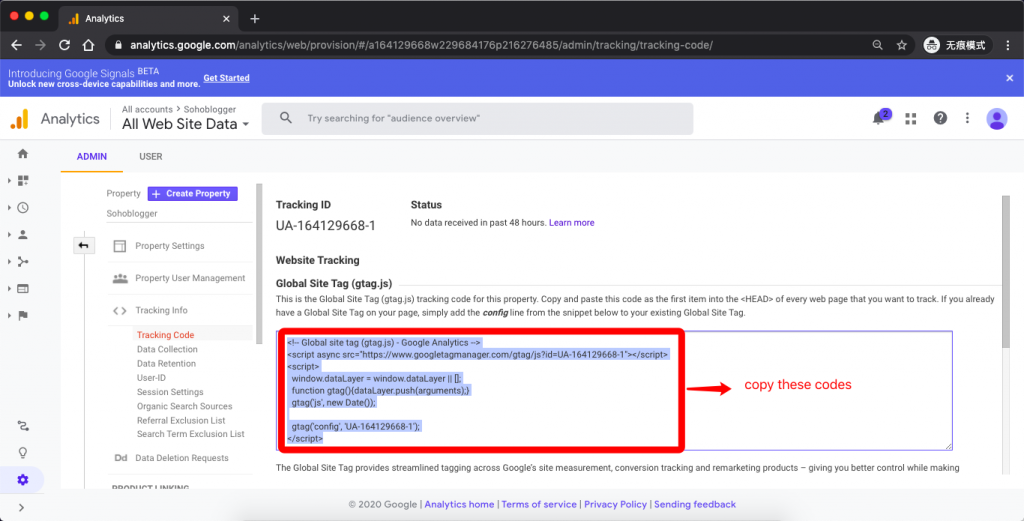
Task: Expand the Audience section arrow
Action: click(x=9, y=234)
